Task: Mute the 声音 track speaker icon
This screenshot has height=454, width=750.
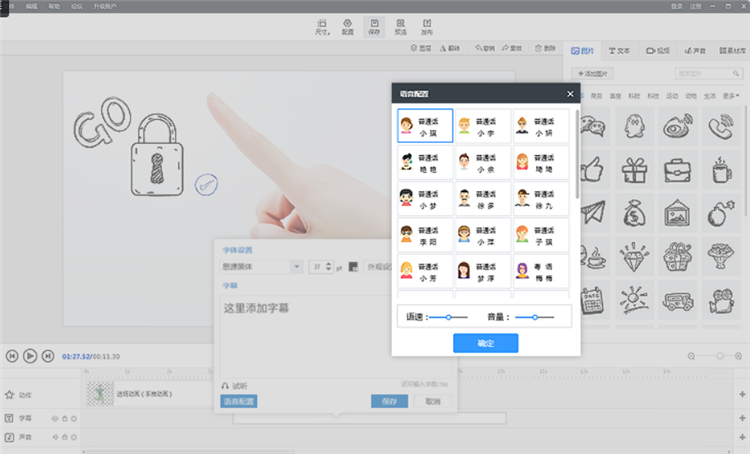Action: [55, 437]
